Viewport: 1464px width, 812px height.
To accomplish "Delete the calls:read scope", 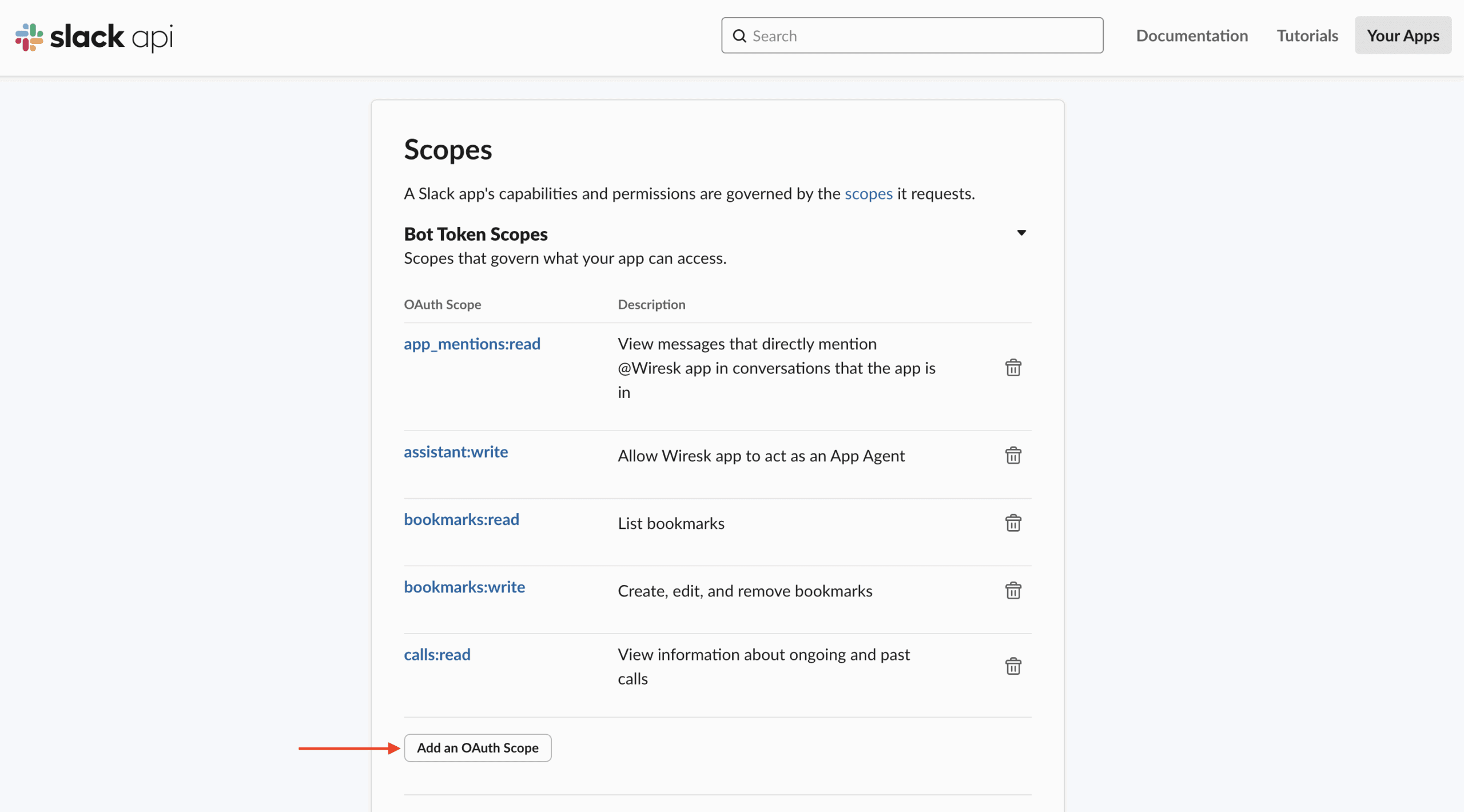I will point(1013,666).
